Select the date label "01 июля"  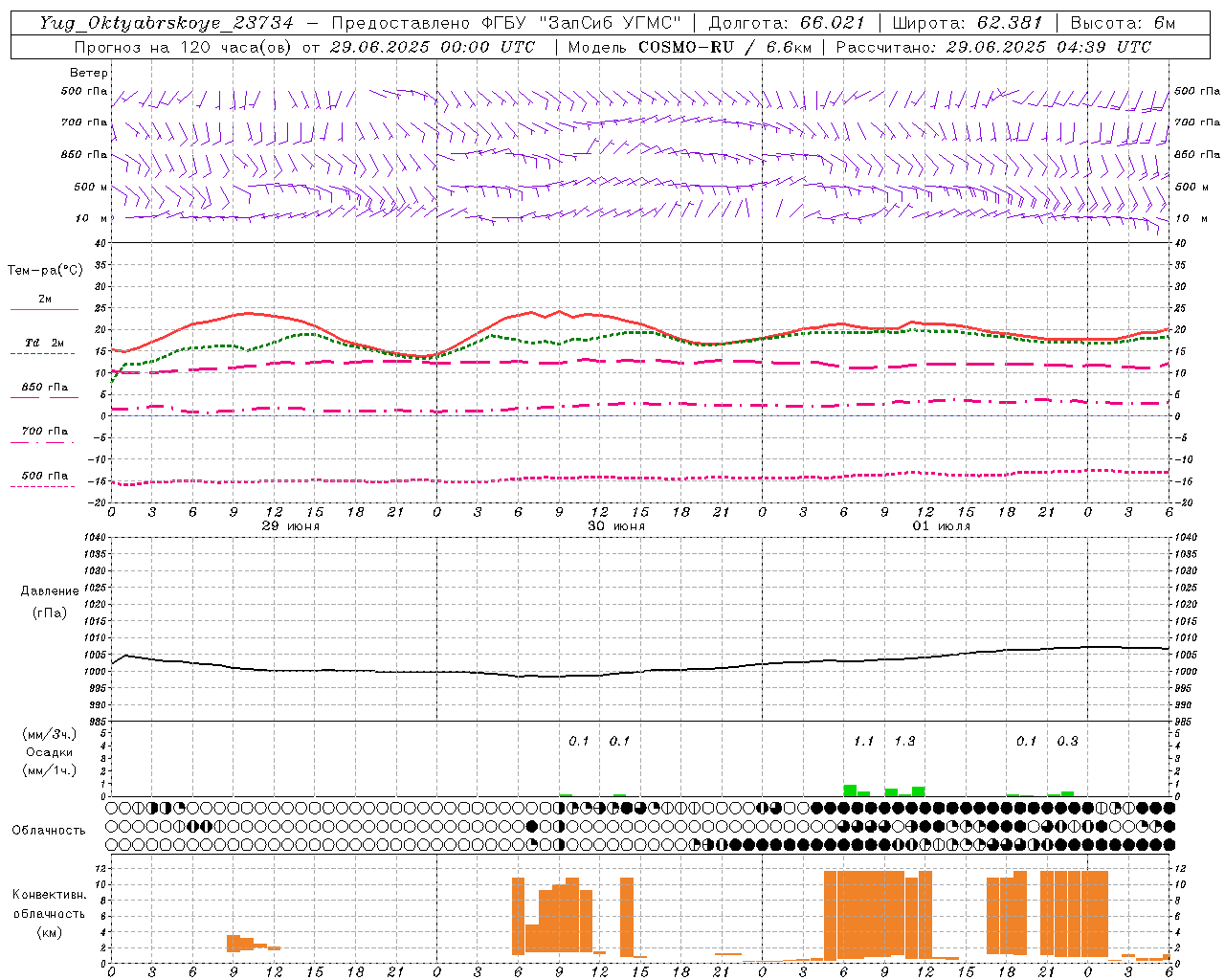[942, 526]
